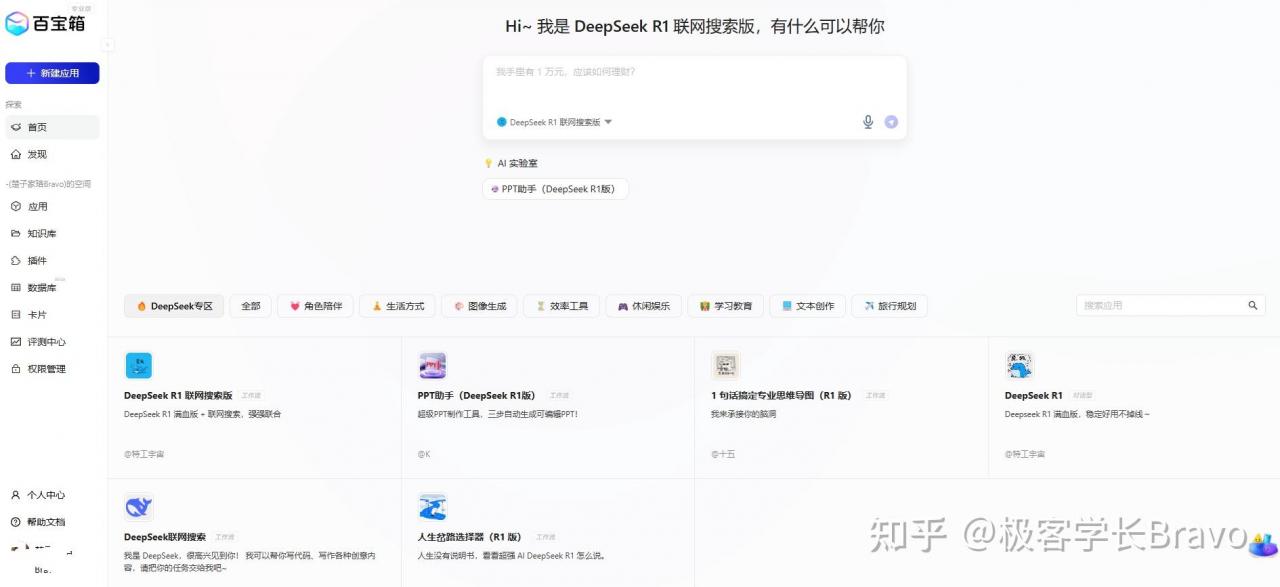Switch to the 图像生成 category tab
1280x587 pixels.
[x=479, y=306]
